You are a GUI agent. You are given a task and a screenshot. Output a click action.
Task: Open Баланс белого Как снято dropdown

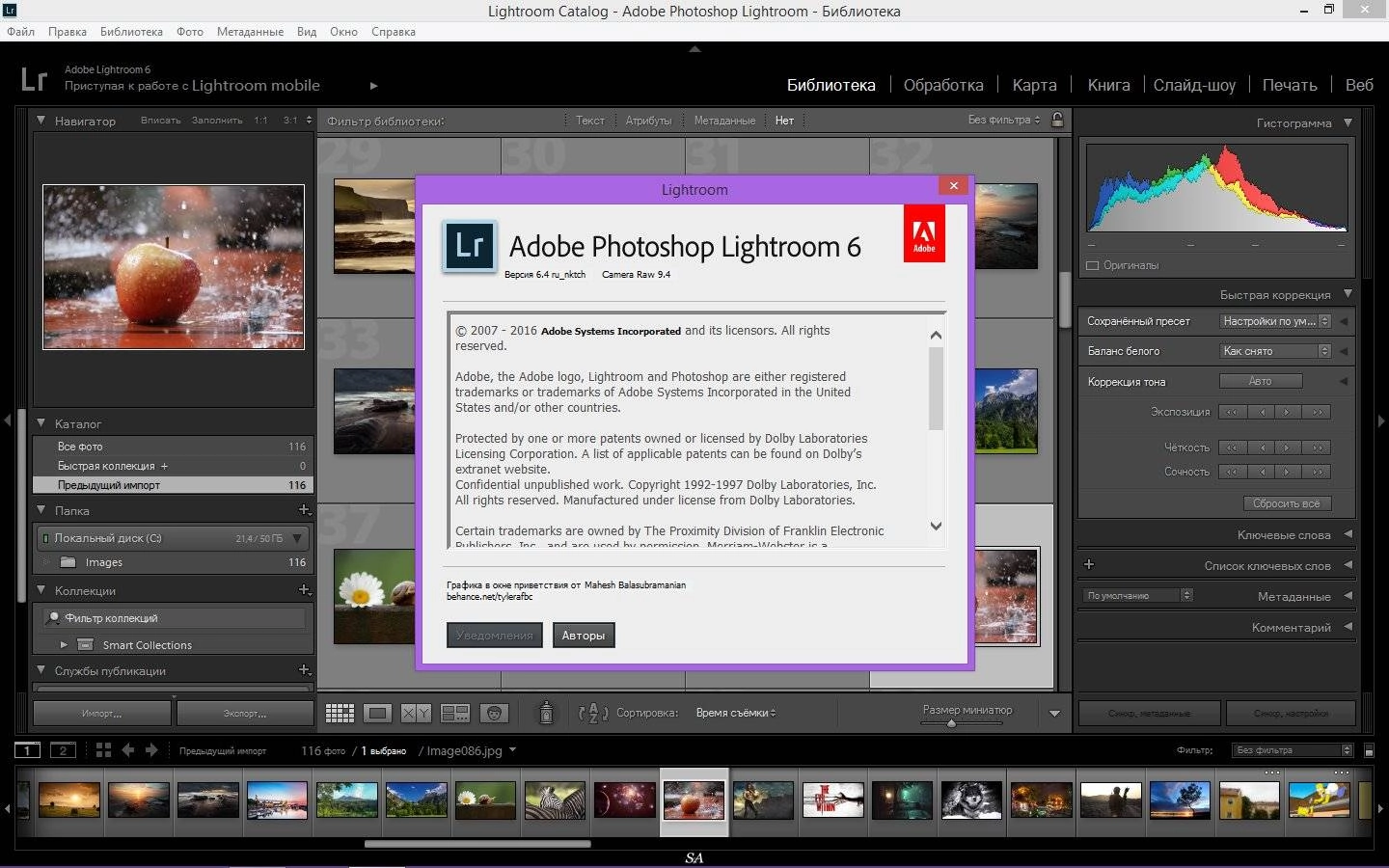click(1276, 351)
